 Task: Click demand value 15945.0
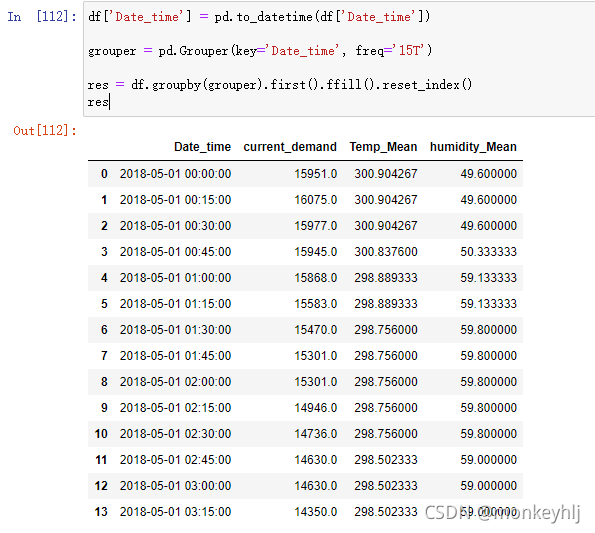tap(316, 252)
